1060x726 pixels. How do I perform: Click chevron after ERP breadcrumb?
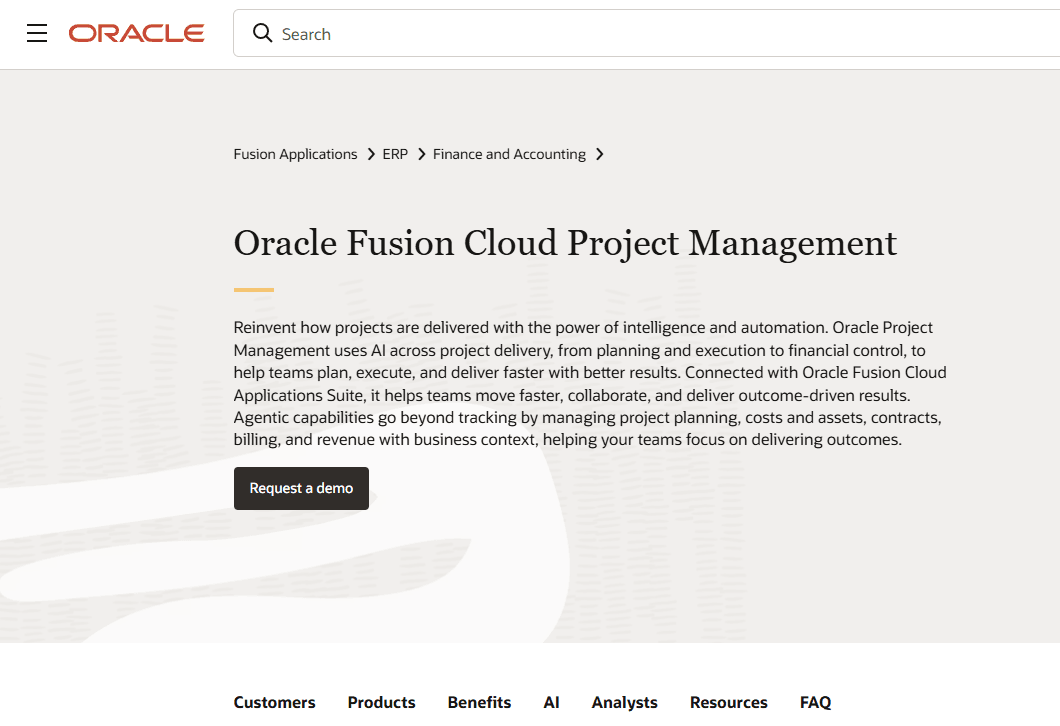[421, 154]
